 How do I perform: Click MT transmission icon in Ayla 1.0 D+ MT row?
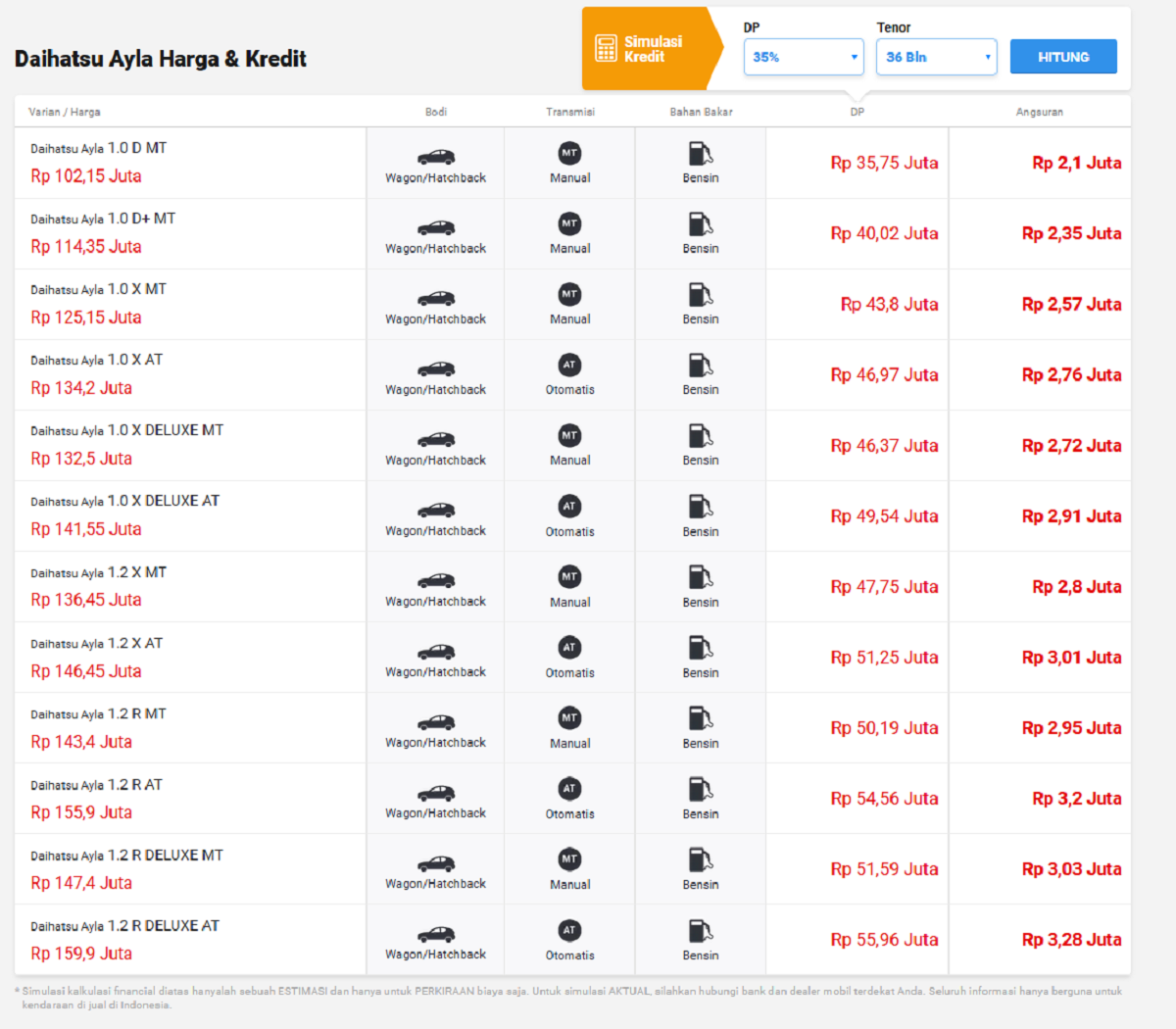tap(569, 223)
